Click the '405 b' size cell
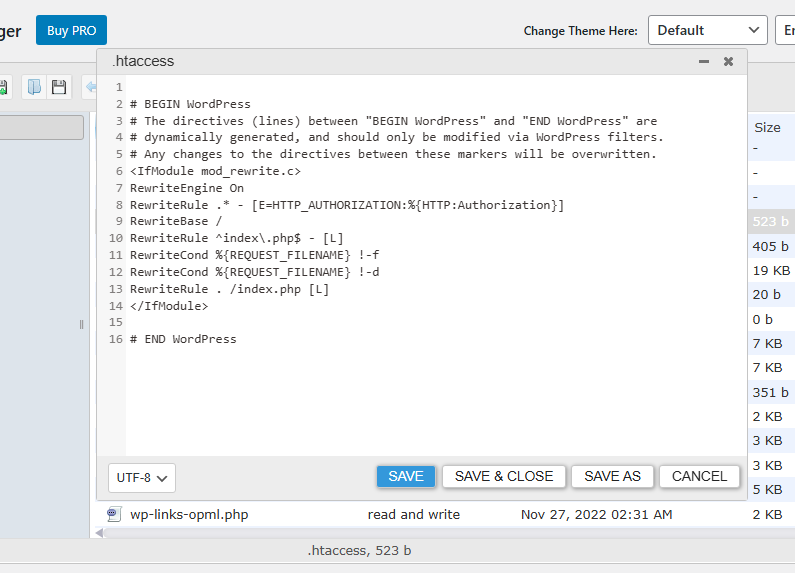795x573 pixels. point(770,246)
